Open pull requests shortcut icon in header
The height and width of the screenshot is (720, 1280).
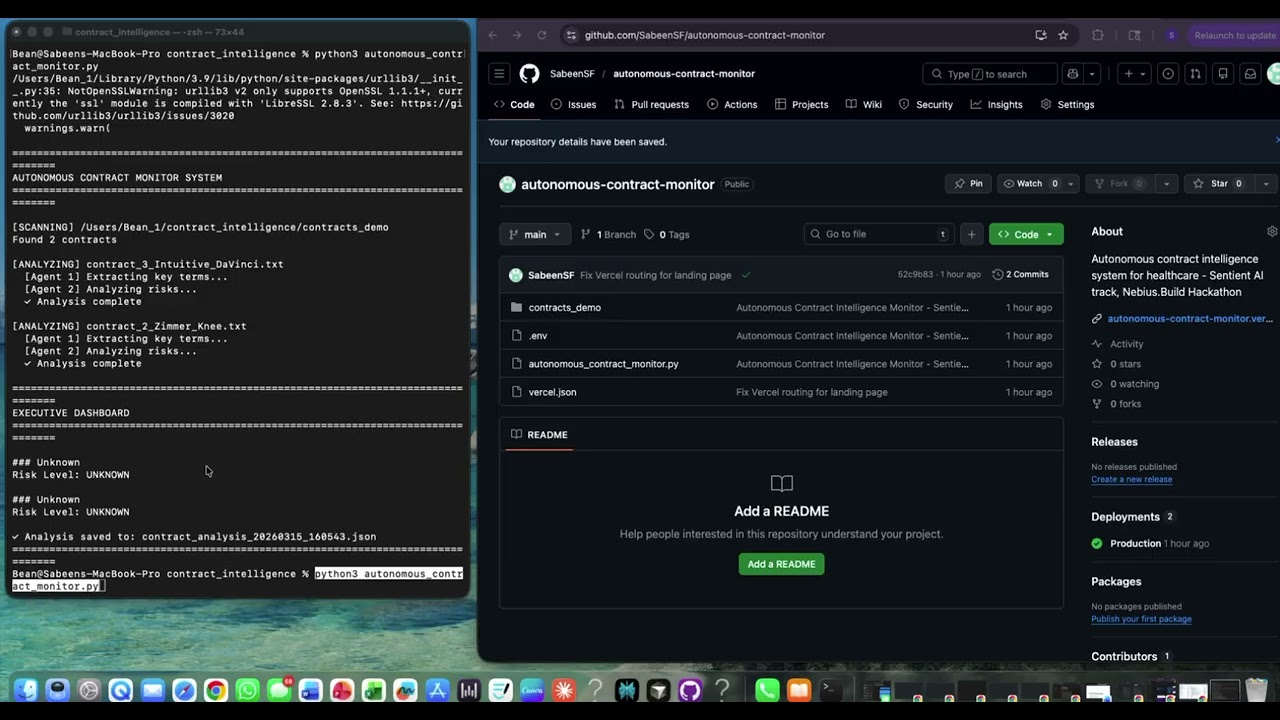tap(1195, 74)
